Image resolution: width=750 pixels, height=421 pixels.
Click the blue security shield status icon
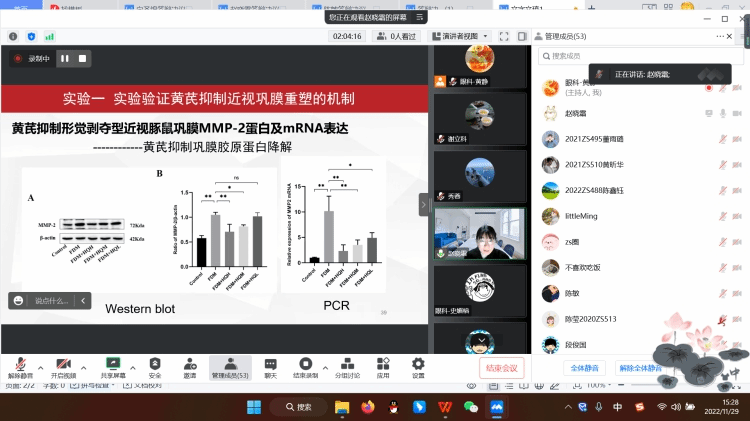[32, 36]
